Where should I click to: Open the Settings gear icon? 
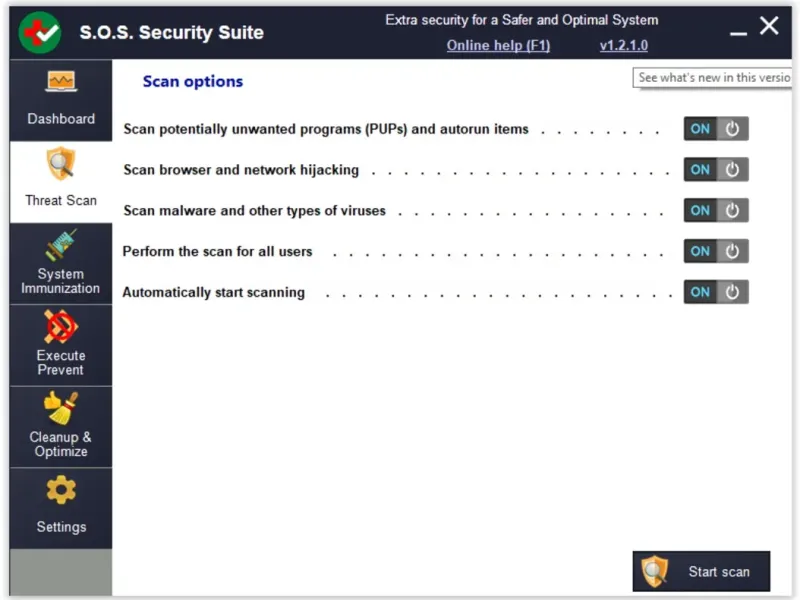61,490
